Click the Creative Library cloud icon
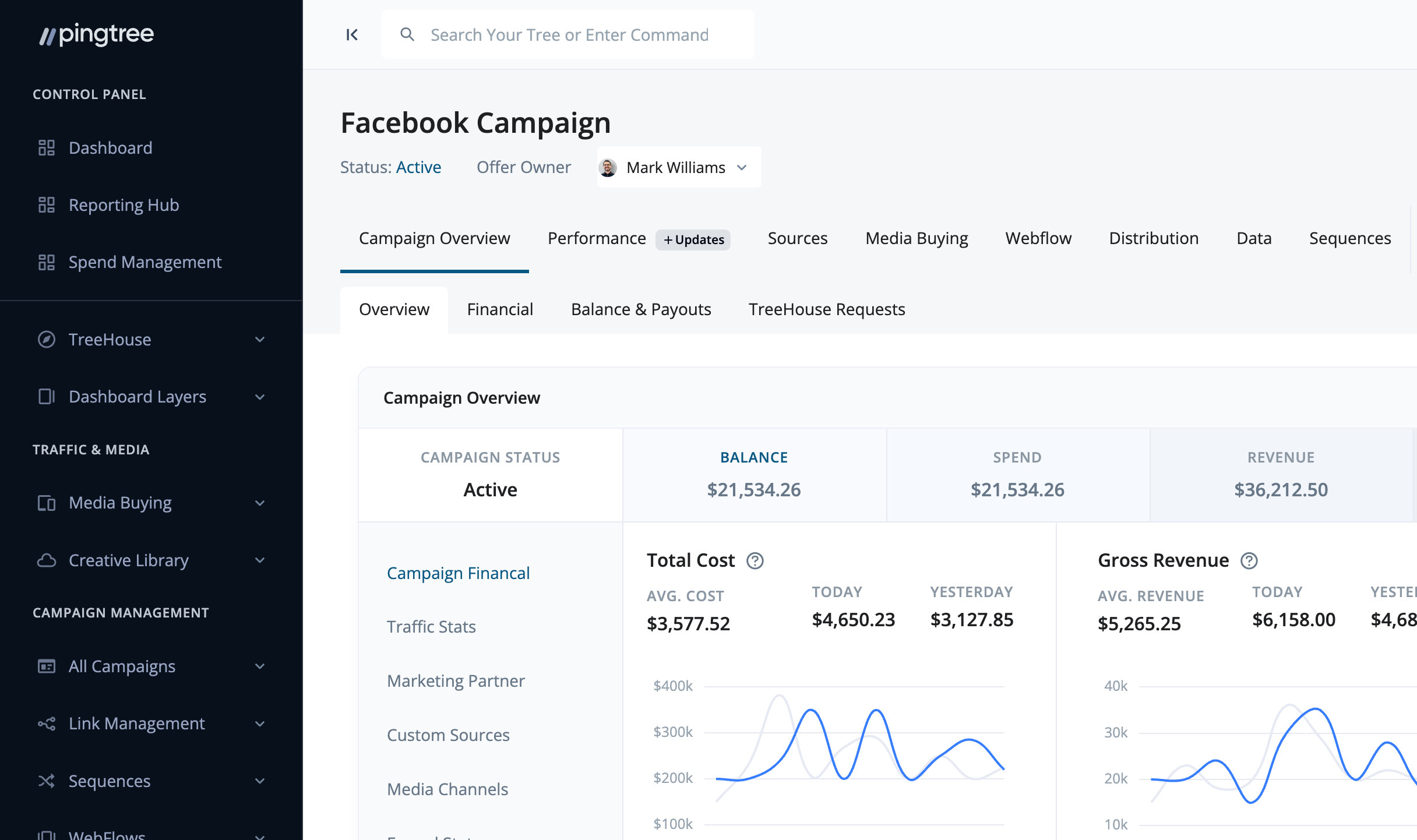Image resolution: width=1417 pixels, height=840 pixels. point(47,560)
